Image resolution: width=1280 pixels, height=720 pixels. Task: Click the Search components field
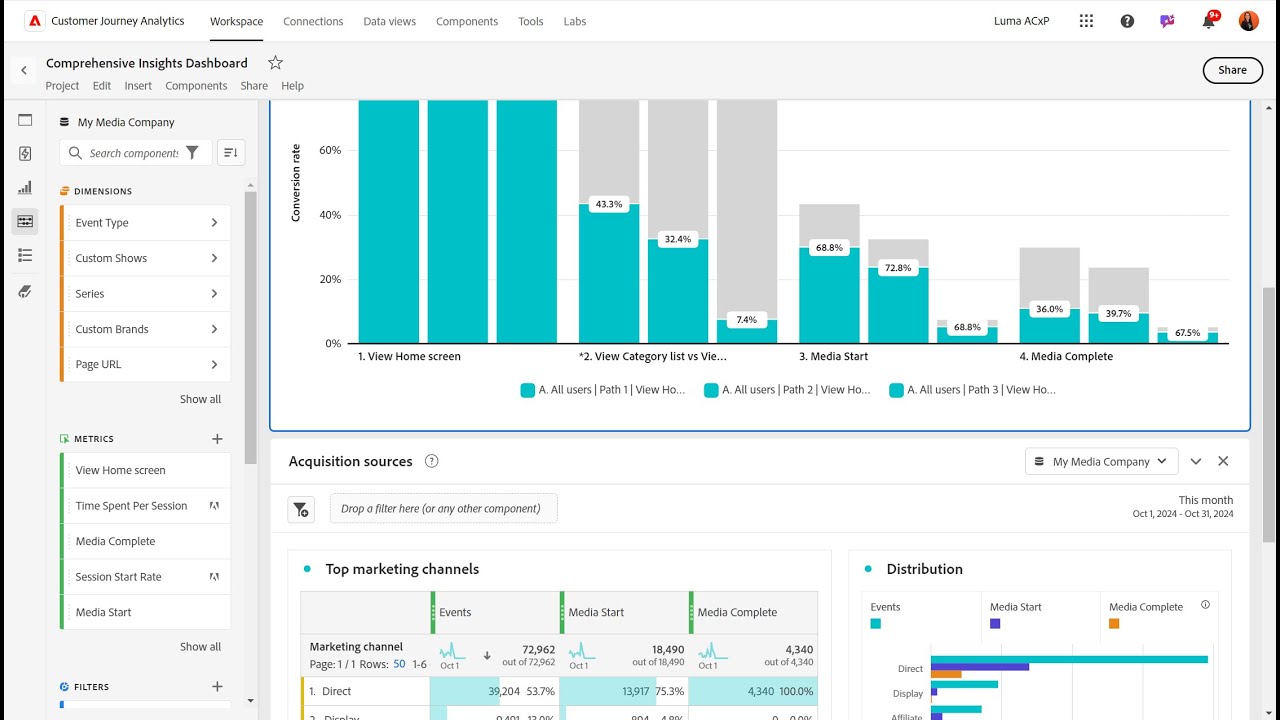click(133, 153)
